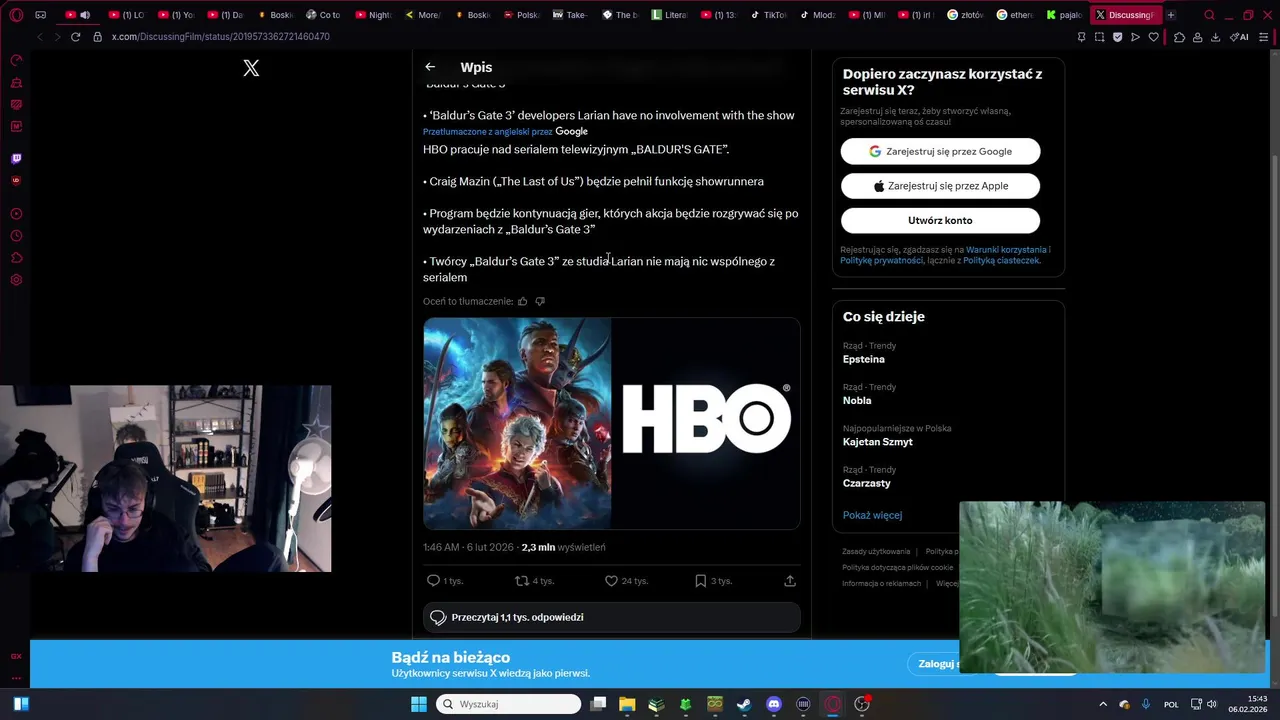Click the webcam overlay video
Image resolution: width=1280 pixels, height=720 pixels.
tap(165, 479)
